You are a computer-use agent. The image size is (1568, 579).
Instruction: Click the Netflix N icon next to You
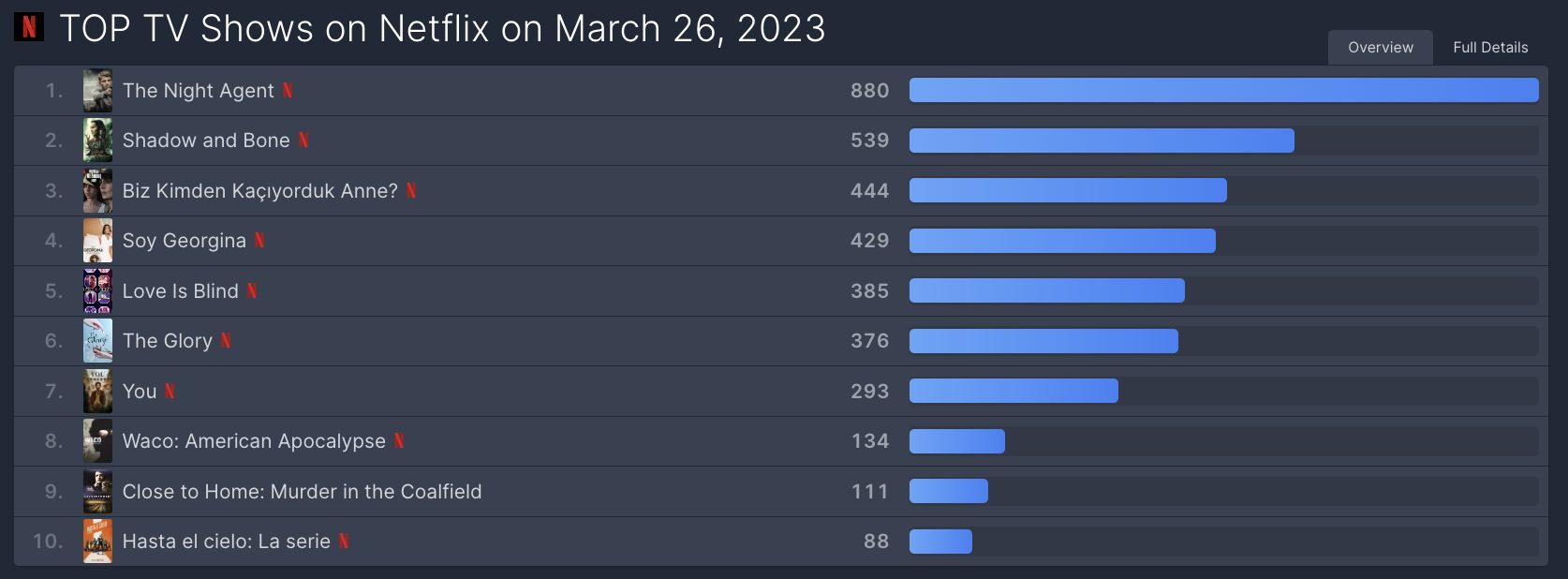[x=170, y=392]
